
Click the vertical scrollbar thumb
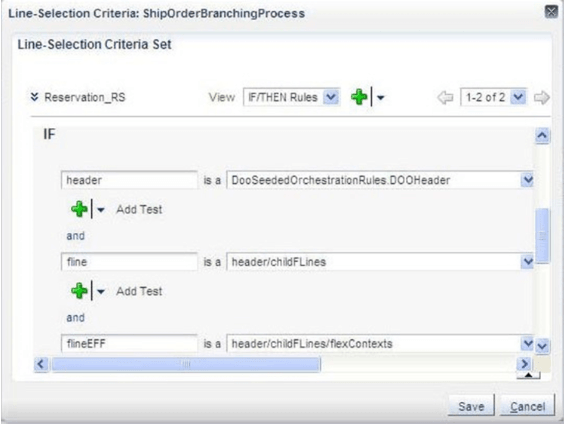click(x=542, y=236)
